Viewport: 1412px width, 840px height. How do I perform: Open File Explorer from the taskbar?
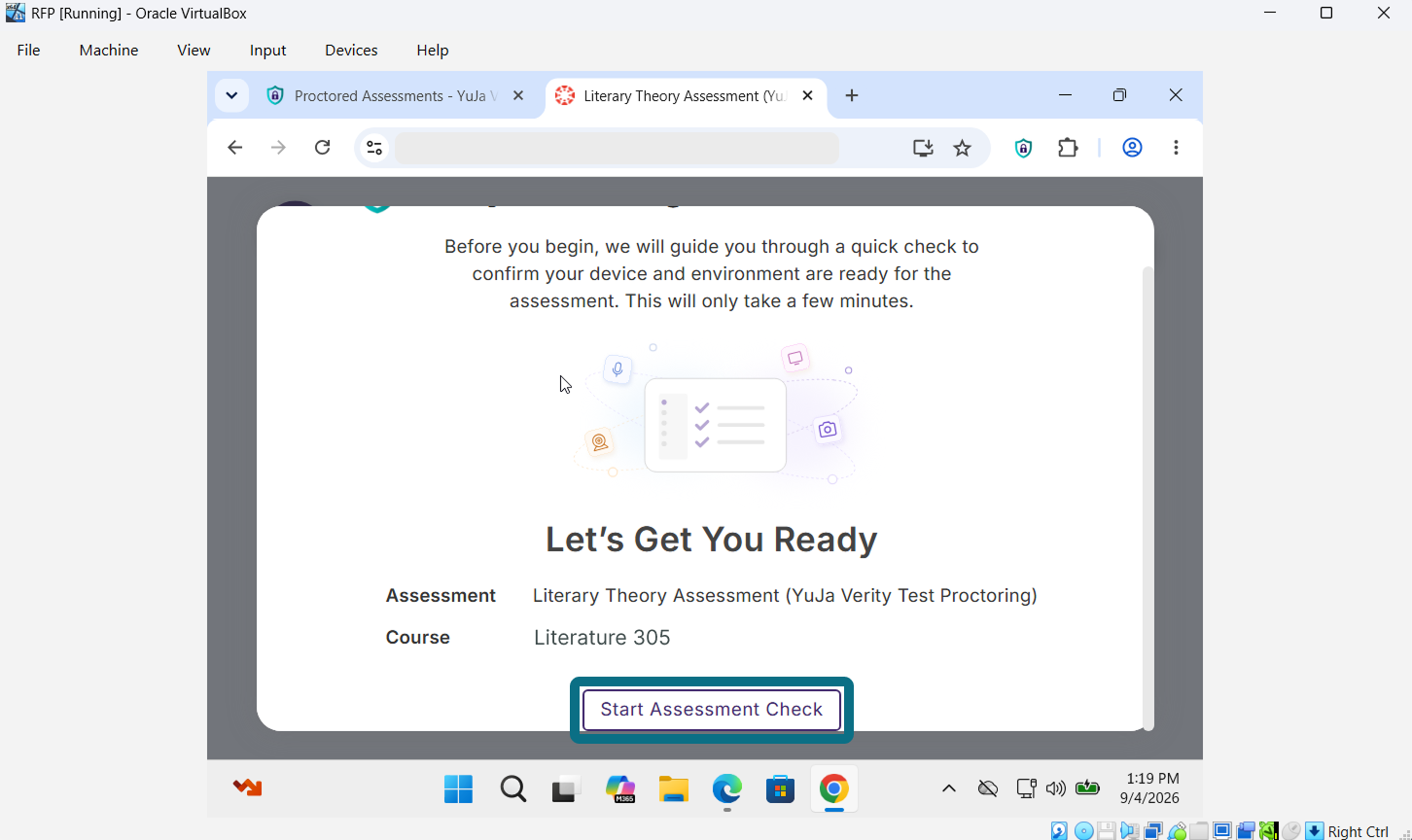click(x=674, y=788)
